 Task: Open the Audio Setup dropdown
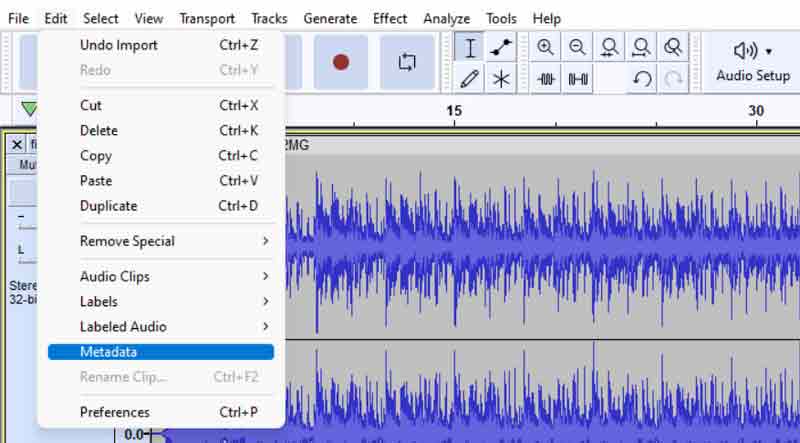(x=753, y=61)
